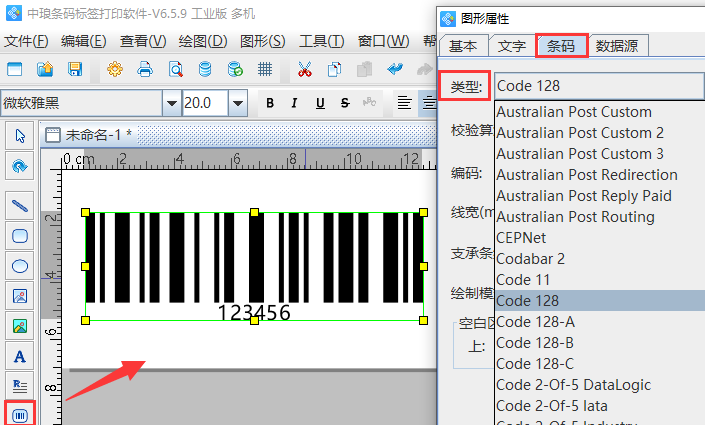Click the printer icon
The height and width of the screenshot is (425, 705).
coord(145,69)
